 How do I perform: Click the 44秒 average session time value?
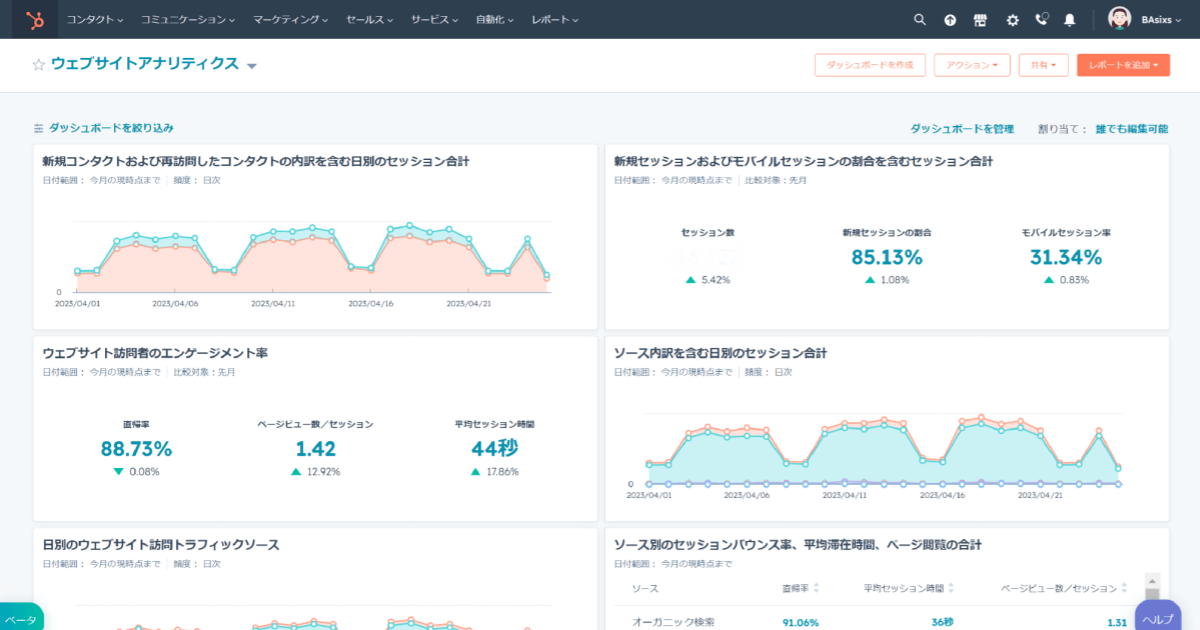pos(495,449)
